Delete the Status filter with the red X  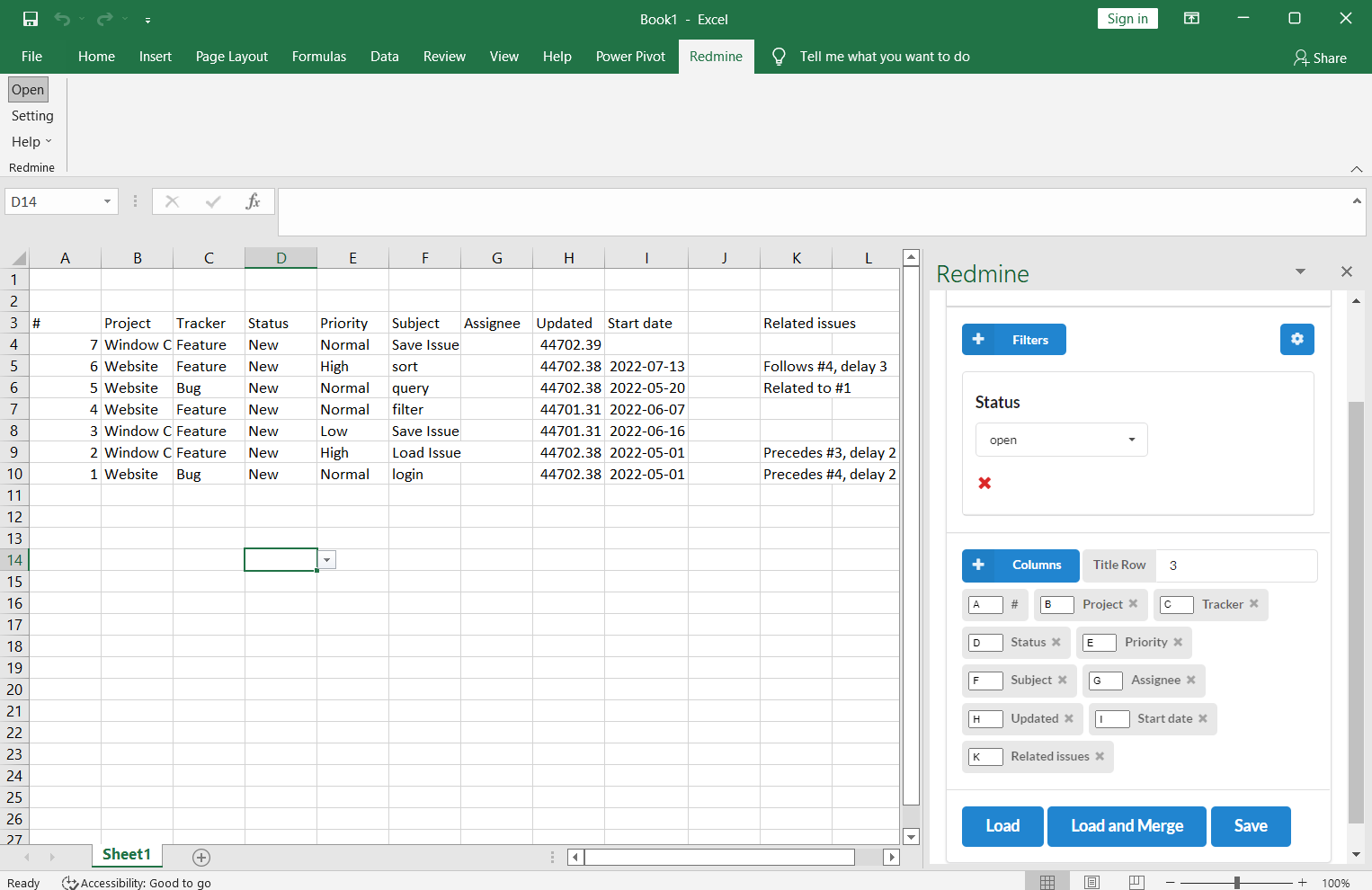tap(984, 483)
